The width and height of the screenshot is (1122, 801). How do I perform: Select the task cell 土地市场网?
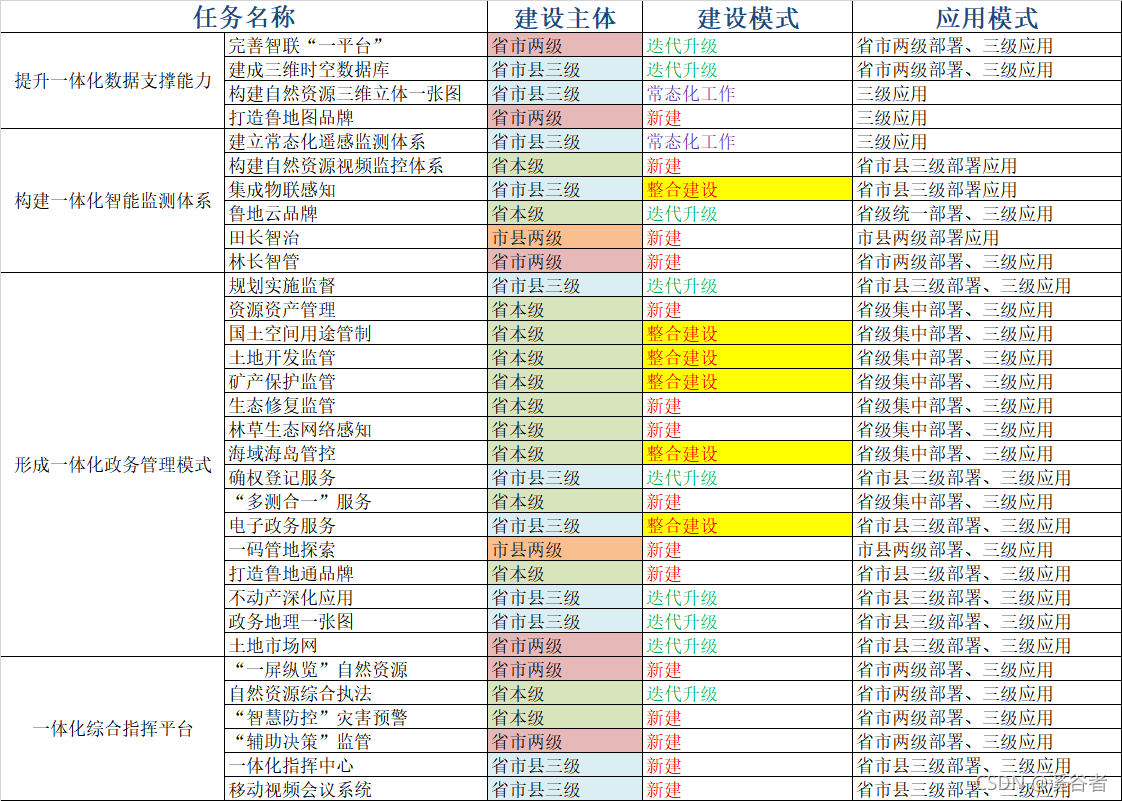[x=356, y=645]
